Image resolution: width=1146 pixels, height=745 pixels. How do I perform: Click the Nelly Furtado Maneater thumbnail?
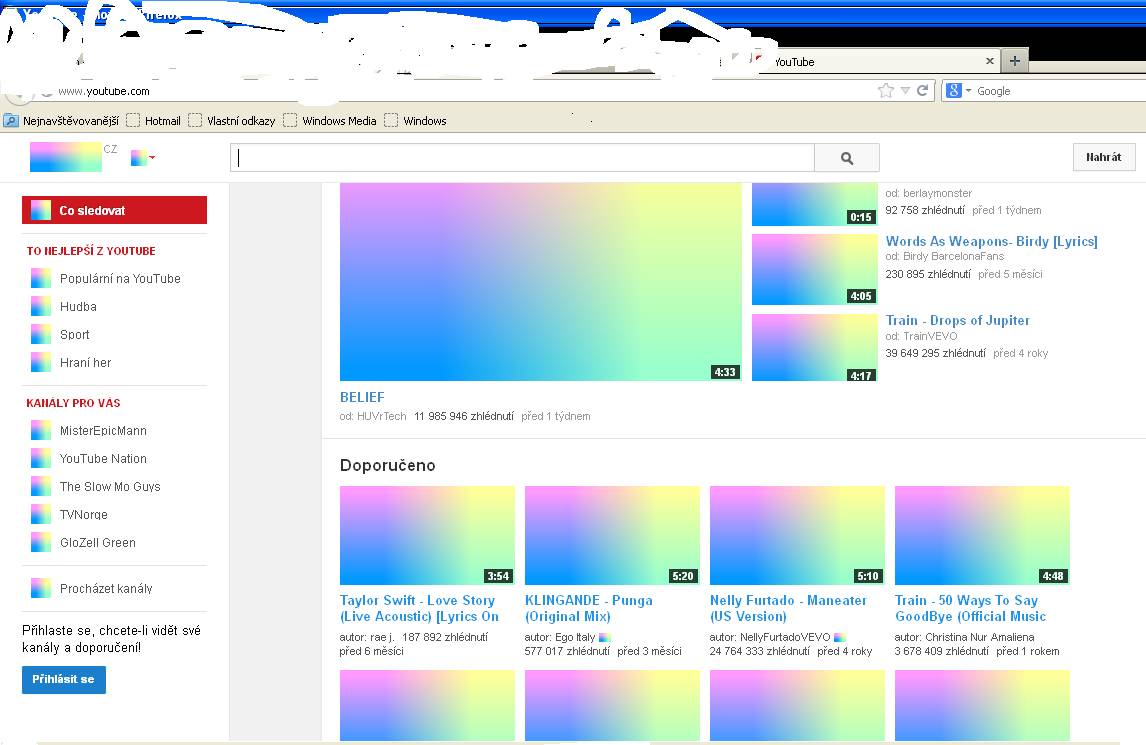coord(797,535)
